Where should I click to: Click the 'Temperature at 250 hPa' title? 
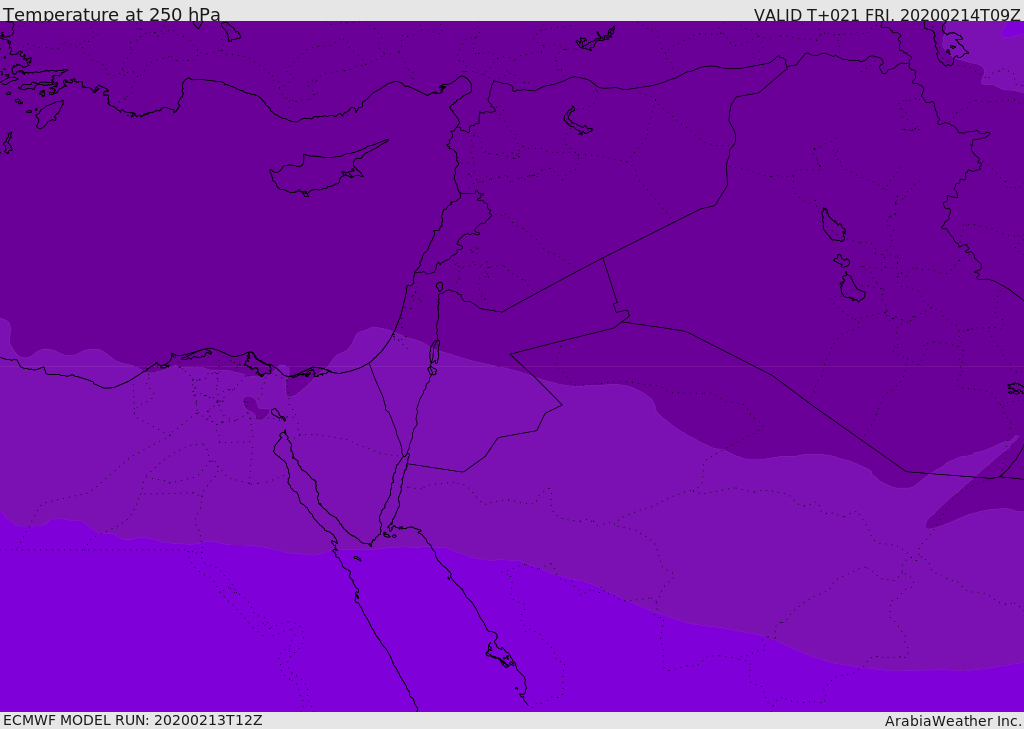pyautogui.click(x=112, y=14)
